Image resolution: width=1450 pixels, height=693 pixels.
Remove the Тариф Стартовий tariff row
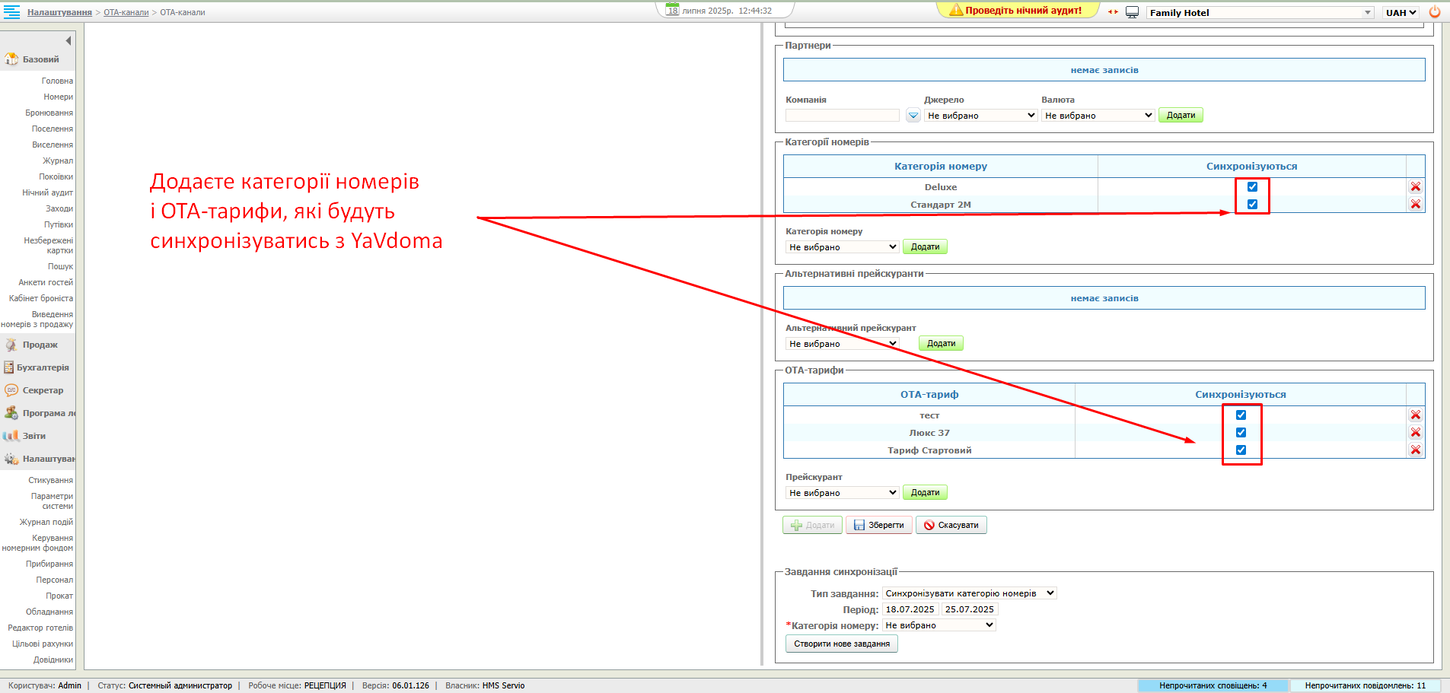click(1415, 450)
